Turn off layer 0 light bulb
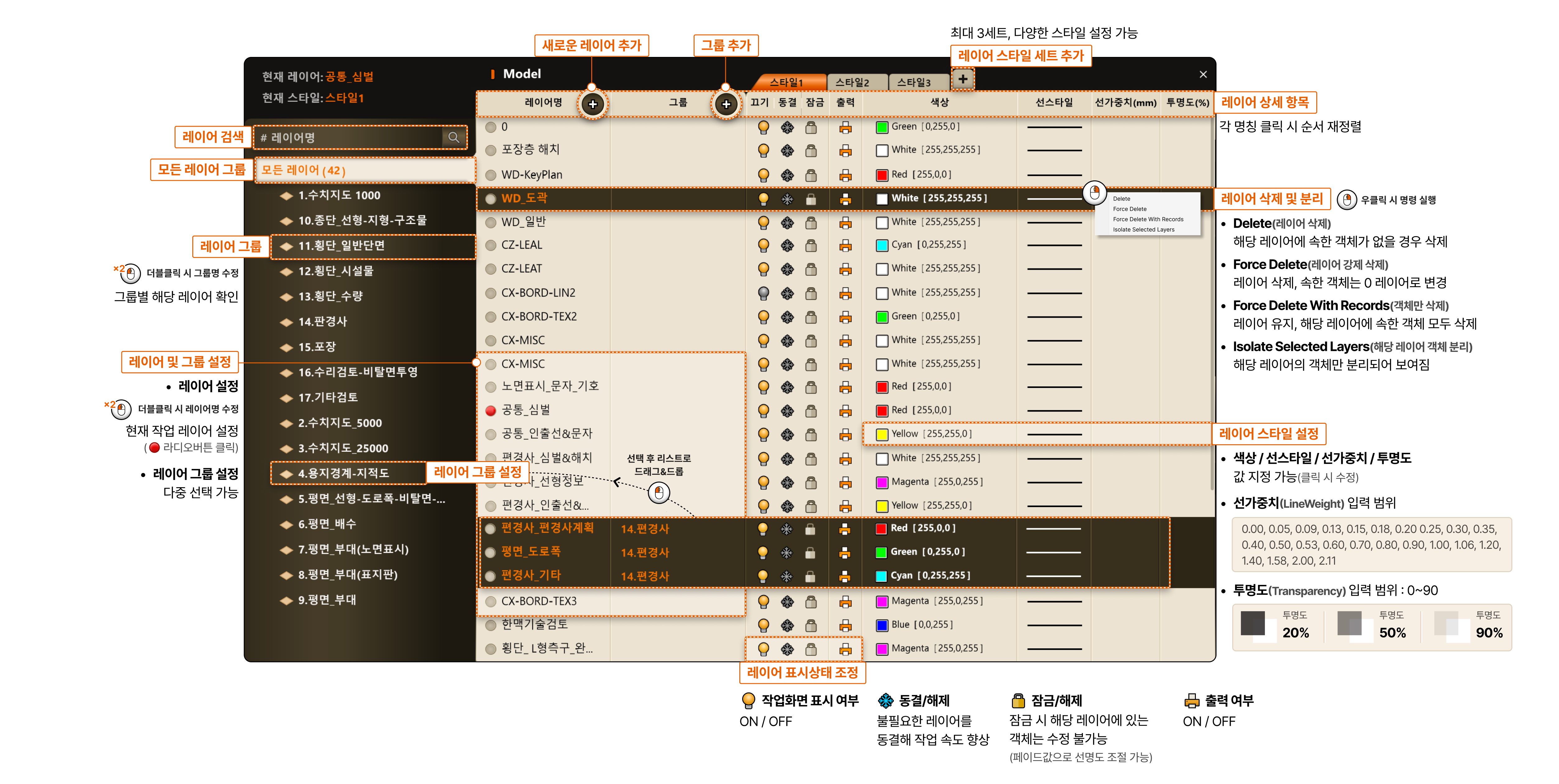The width and height of the screenshot is (1559, 784). (x=763, y=127)
